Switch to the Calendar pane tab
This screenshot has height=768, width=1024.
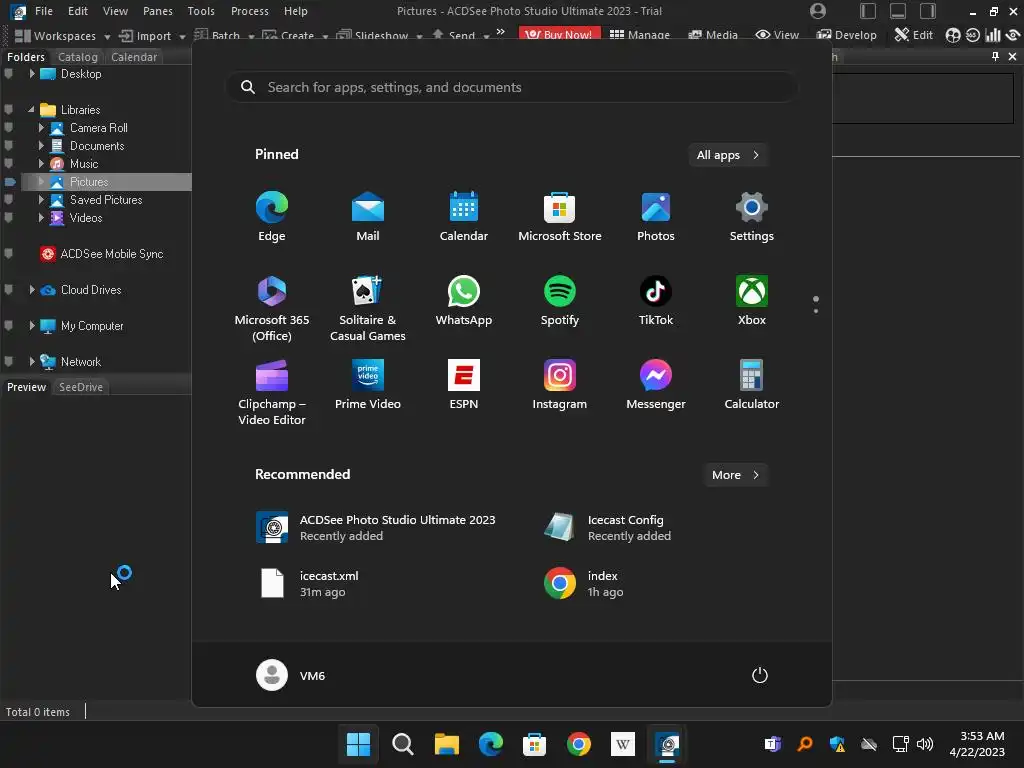point(134,57)
